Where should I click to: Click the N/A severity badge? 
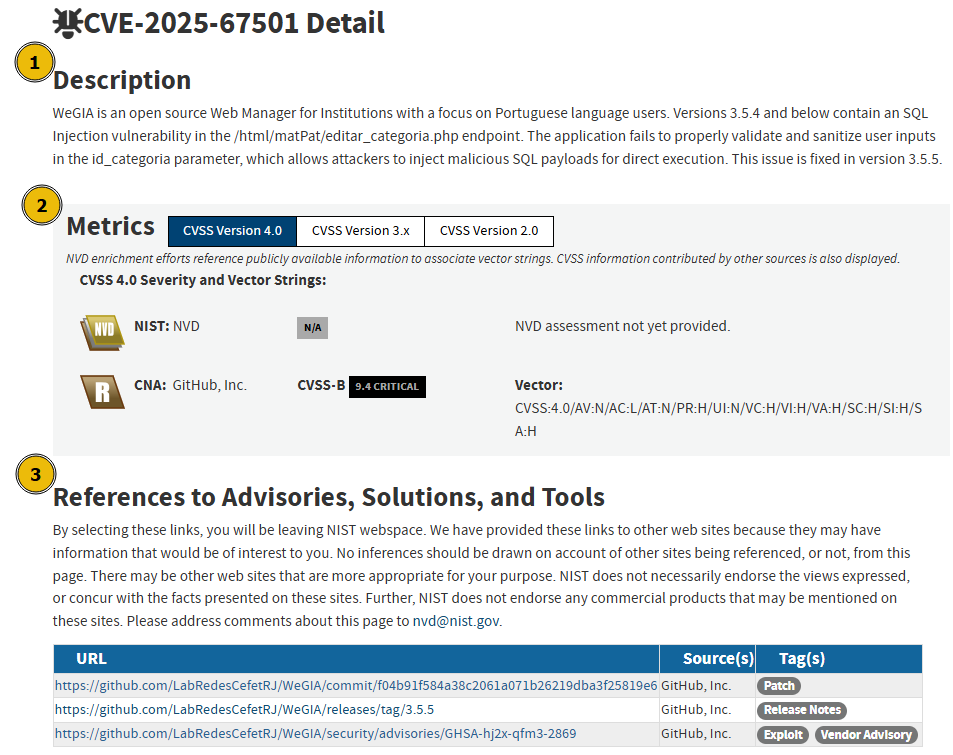coord(311,327)
